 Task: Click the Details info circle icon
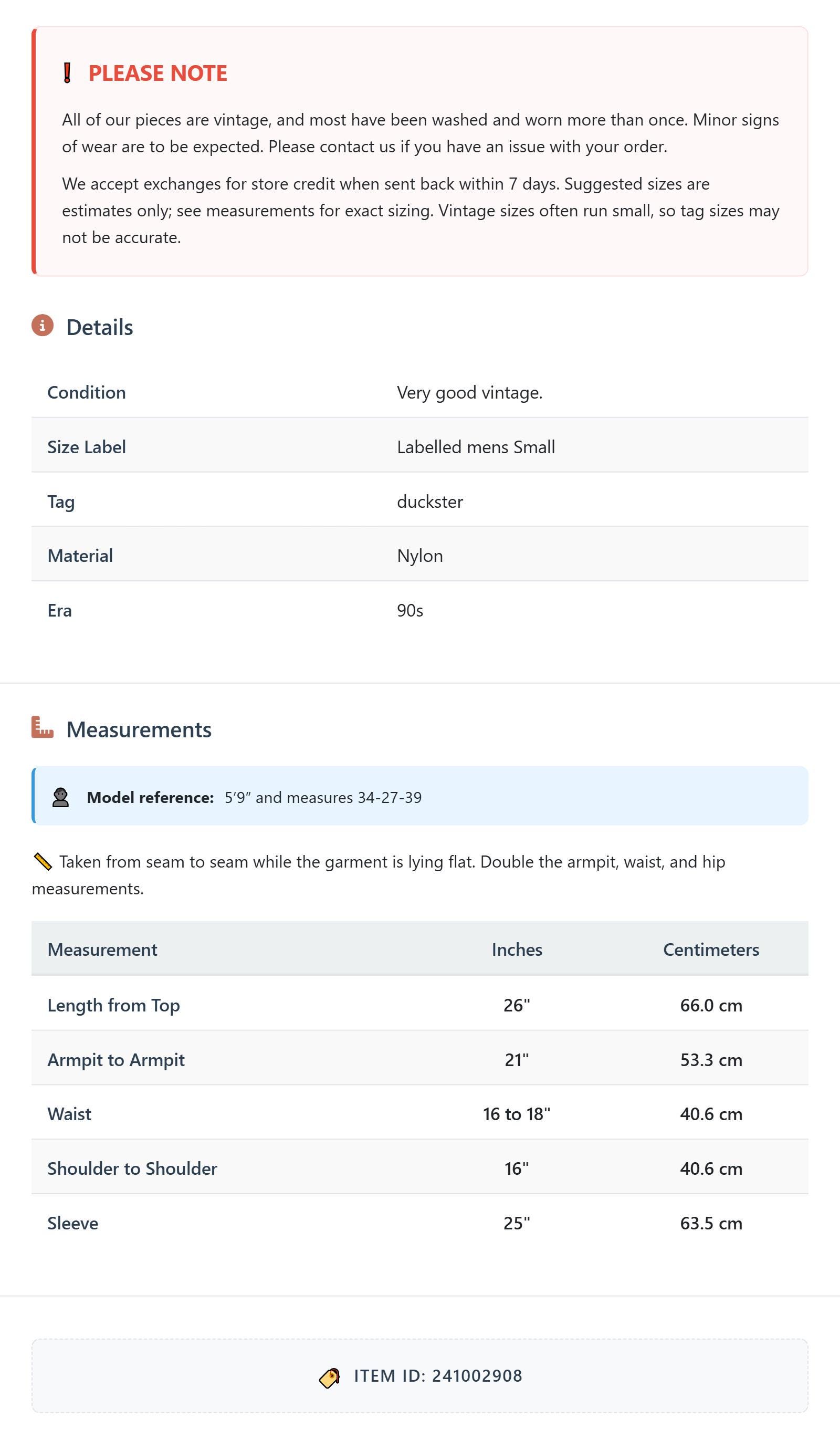click(x=43, y=326)
